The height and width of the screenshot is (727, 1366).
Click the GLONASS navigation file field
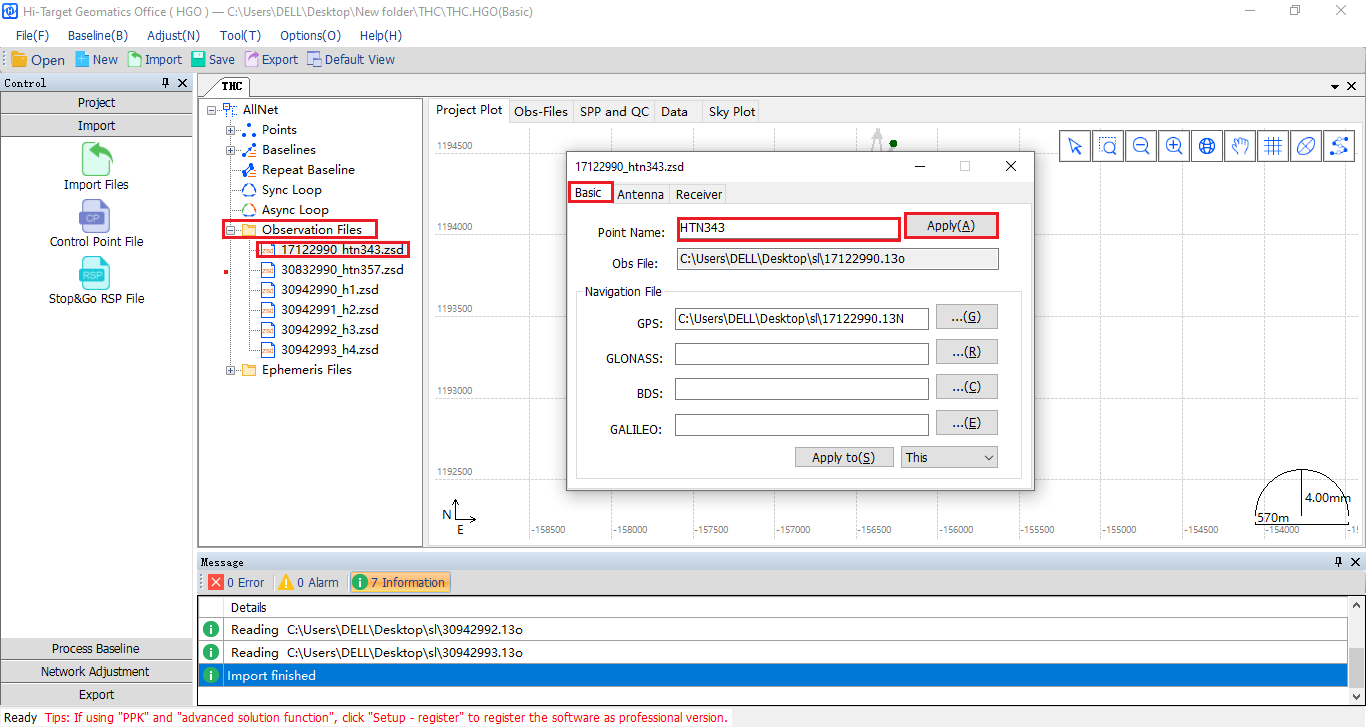coord(801,354)
